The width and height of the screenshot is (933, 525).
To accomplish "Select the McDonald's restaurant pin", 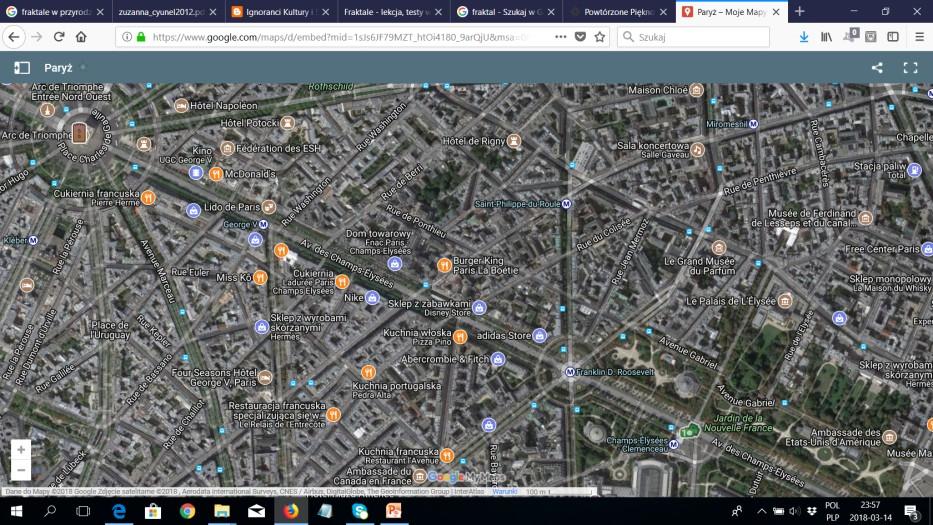I will [x=216, y=174].
